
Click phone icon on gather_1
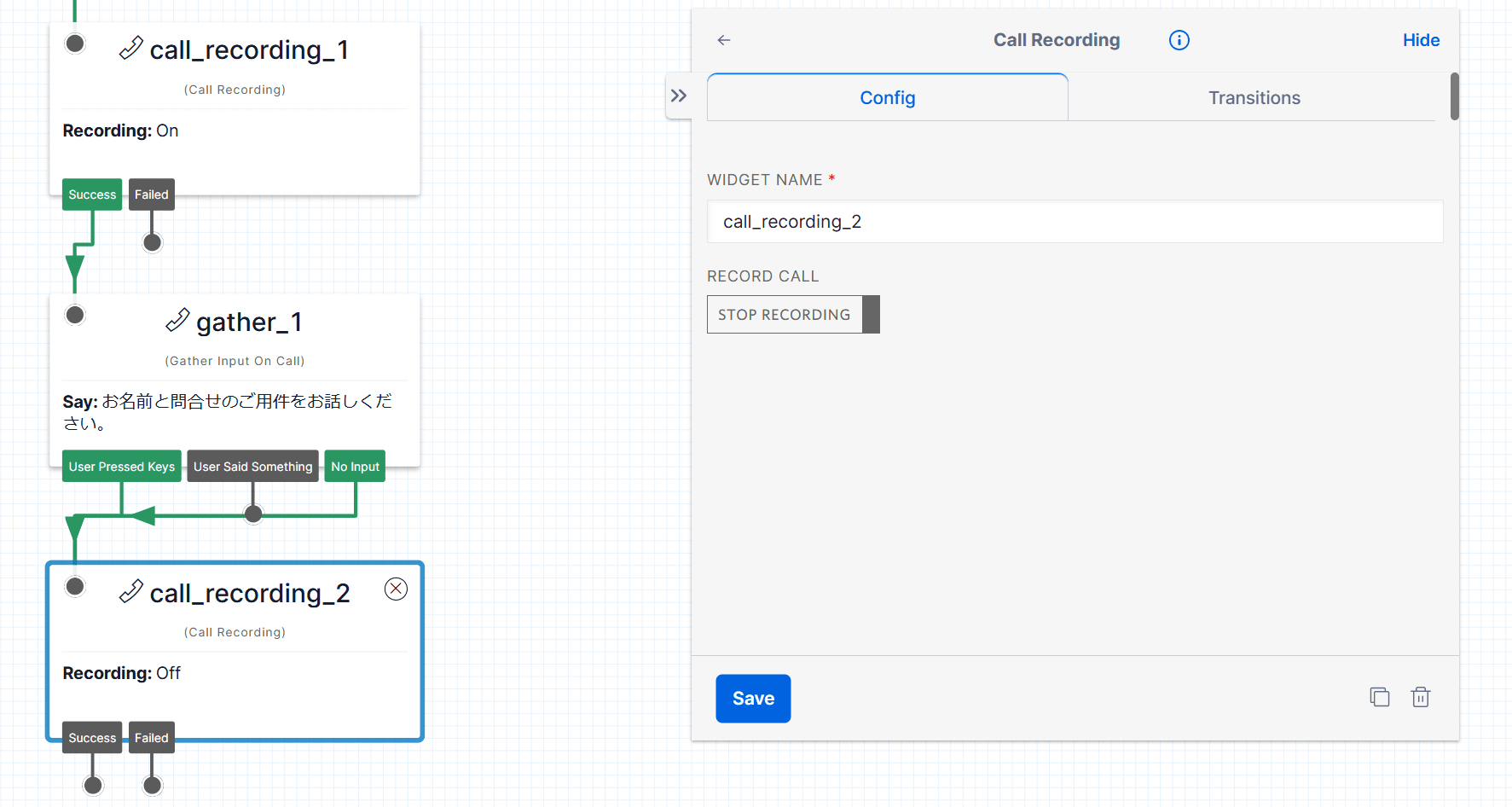pos(177,321)
